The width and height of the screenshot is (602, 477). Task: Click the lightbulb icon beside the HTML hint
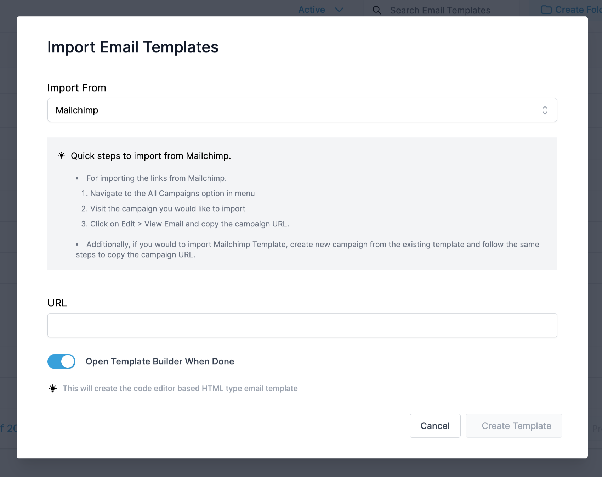pyautogui.click(x=53, y=388)
